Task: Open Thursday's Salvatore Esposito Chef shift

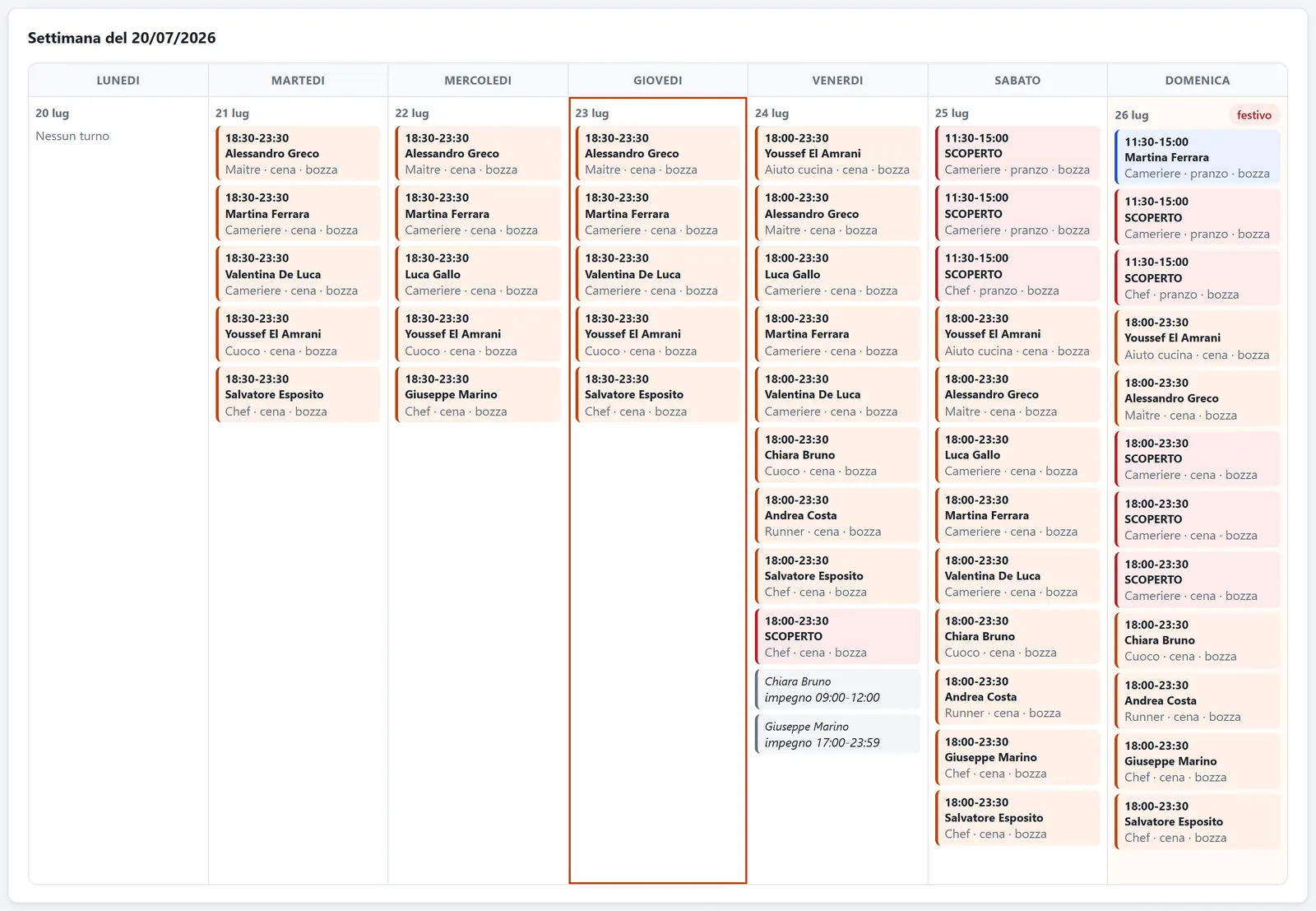Action: (658, 395)
